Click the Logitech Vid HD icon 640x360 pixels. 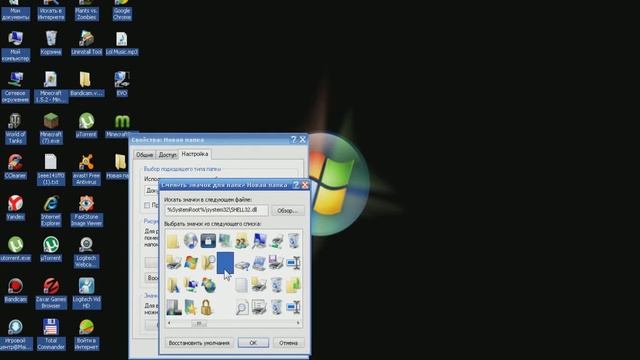click(86, 293)
